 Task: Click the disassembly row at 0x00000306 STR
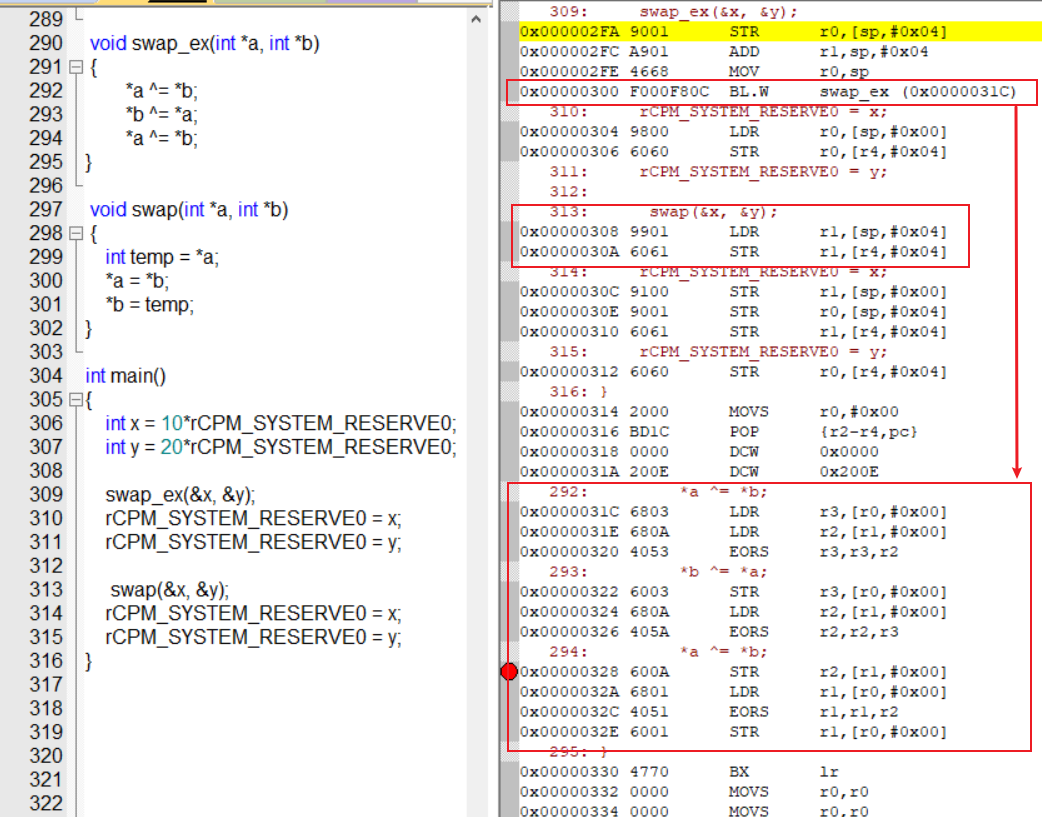(x=780, y=151)
